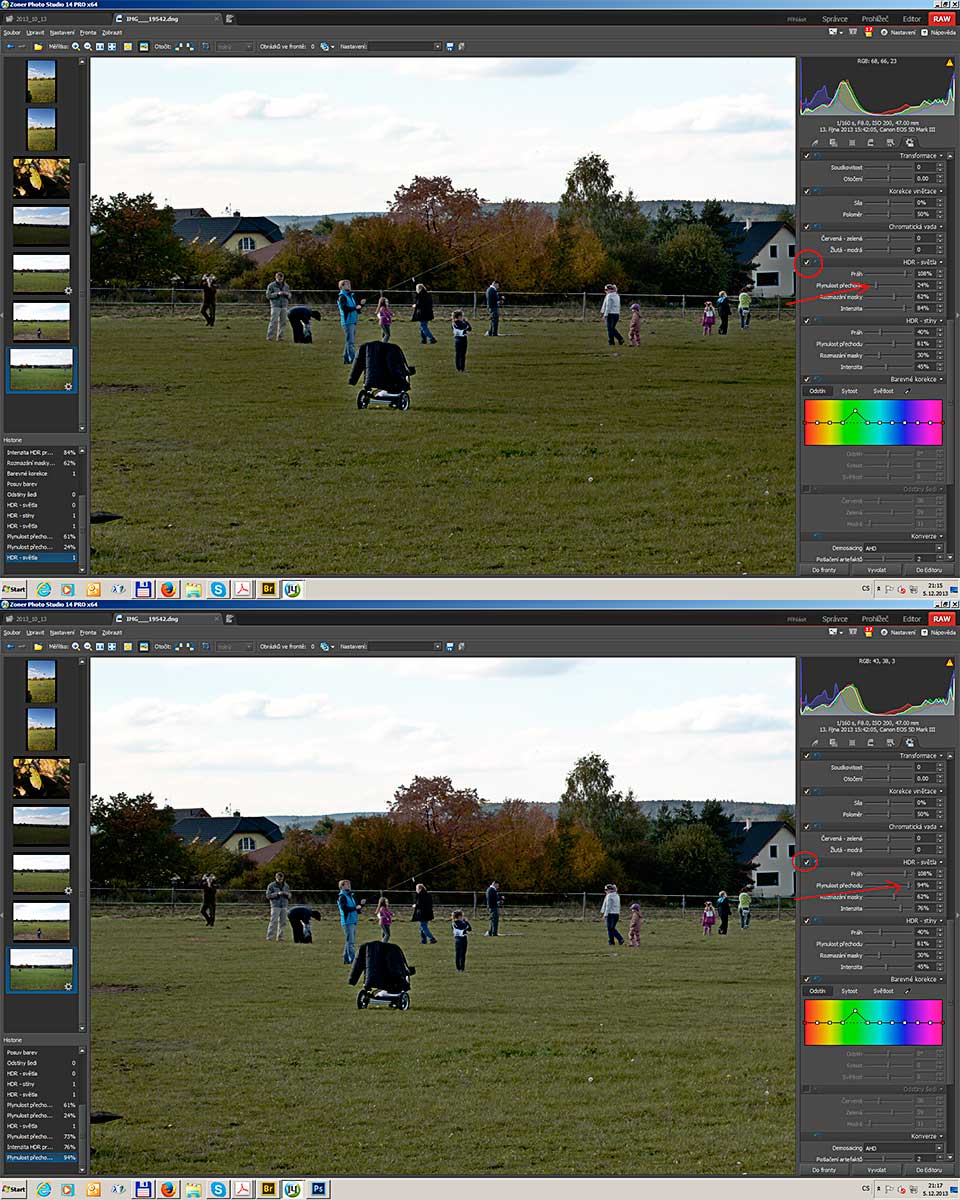Open Demosaicing AHD dropdown in lower window
The width and height of the screenshot is (960, 1200).
point(903,1148)
